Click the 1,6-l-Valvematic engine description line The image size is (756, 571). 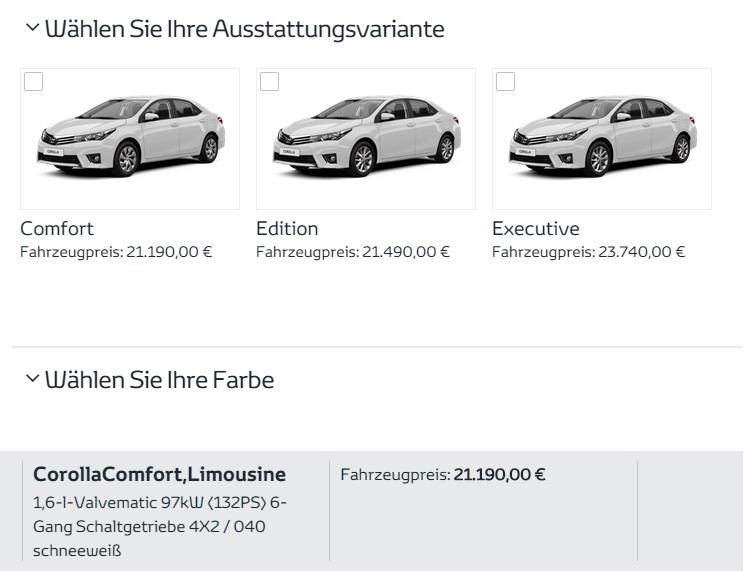[x=160, y=501]
